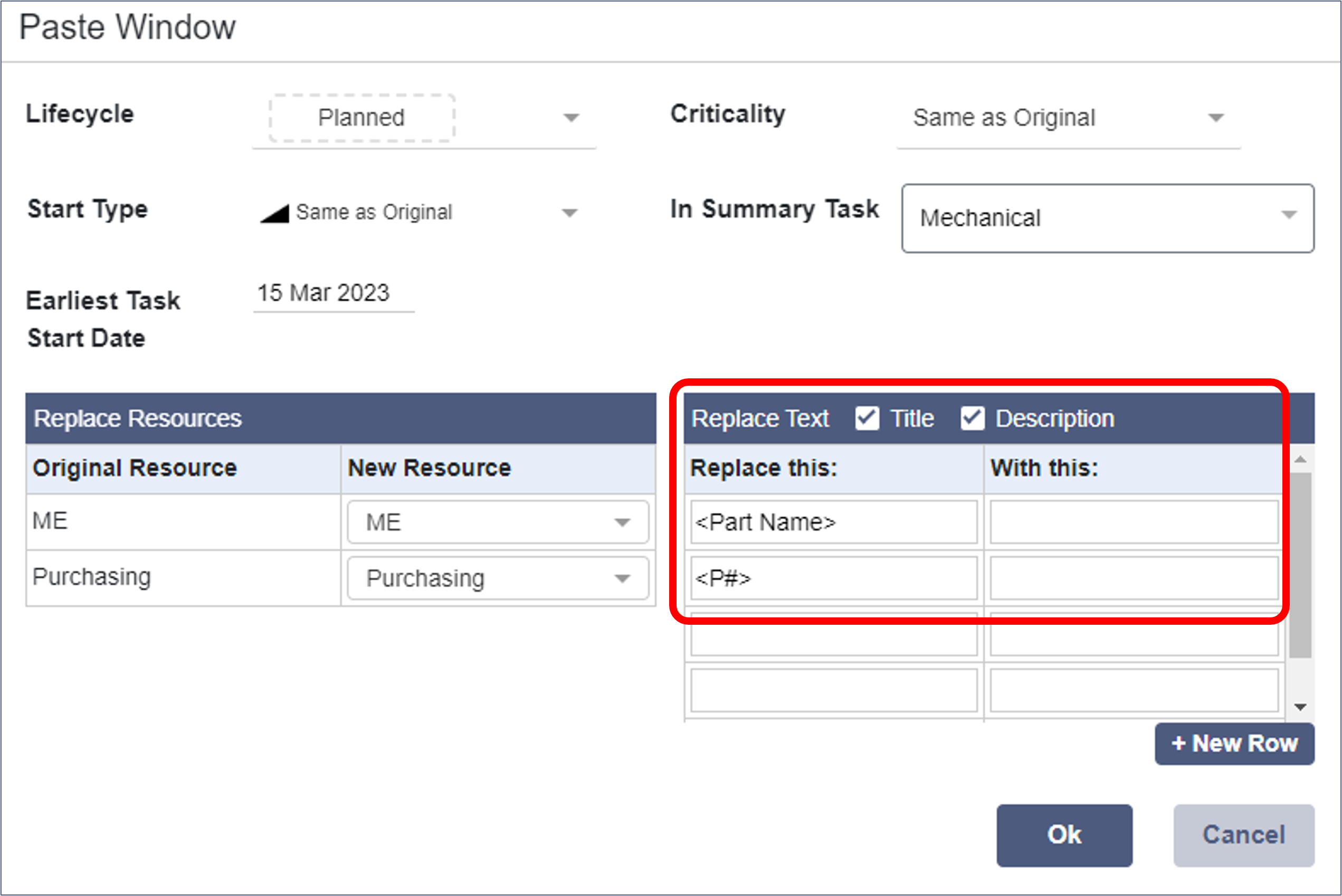Click the <P#> replace field

tap(833, 578)
